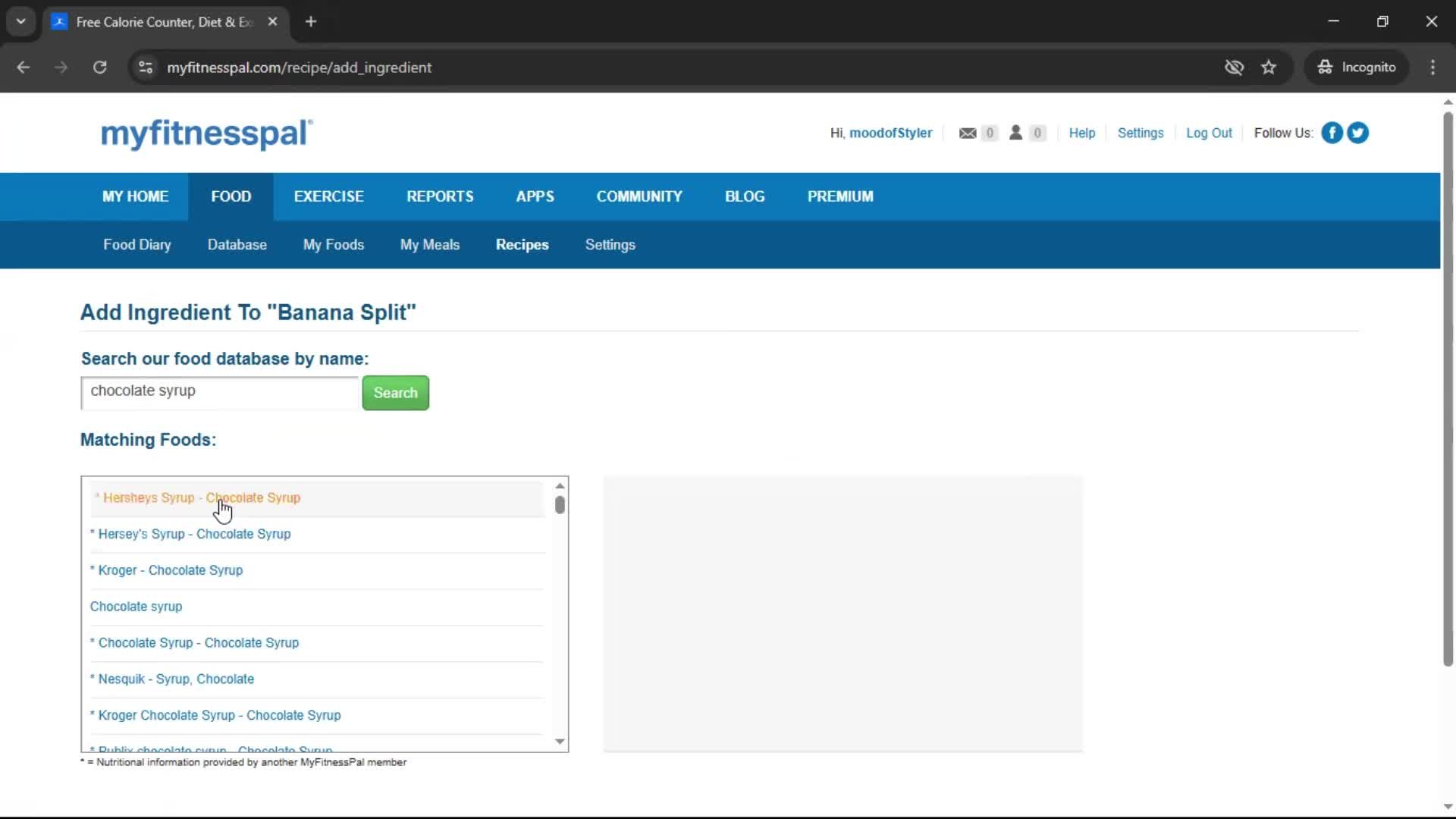Open the REPORTS navigation tab
The width and height of the screenshot is (1456, 819).
click(x=440, y=196)
